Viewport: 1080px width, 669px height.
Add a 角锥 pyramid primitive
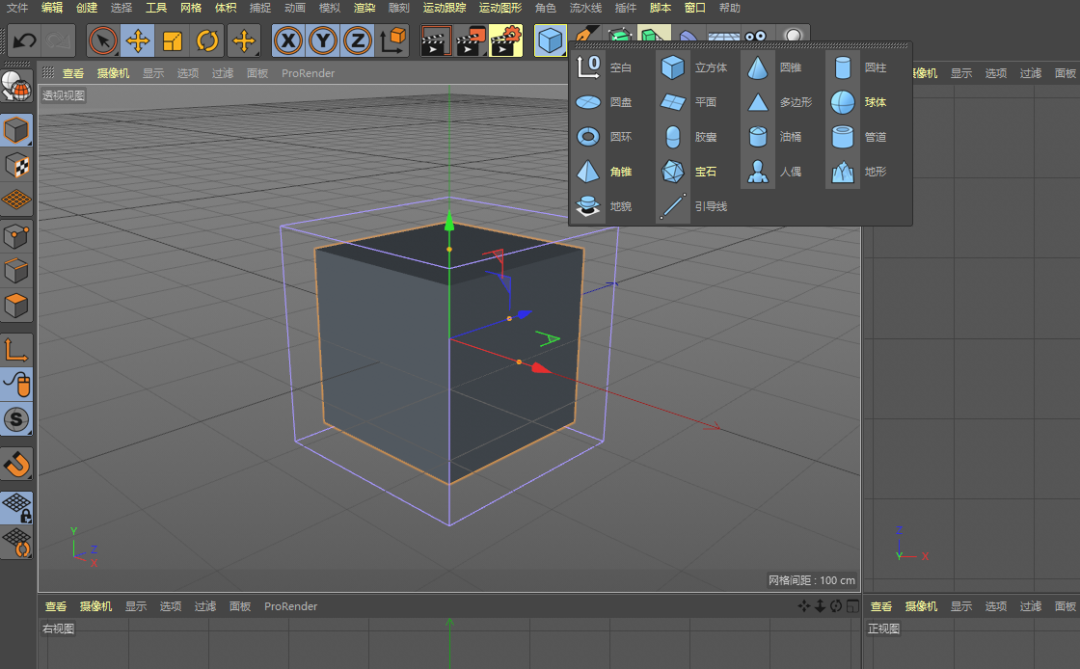click(x=603, y=172)
